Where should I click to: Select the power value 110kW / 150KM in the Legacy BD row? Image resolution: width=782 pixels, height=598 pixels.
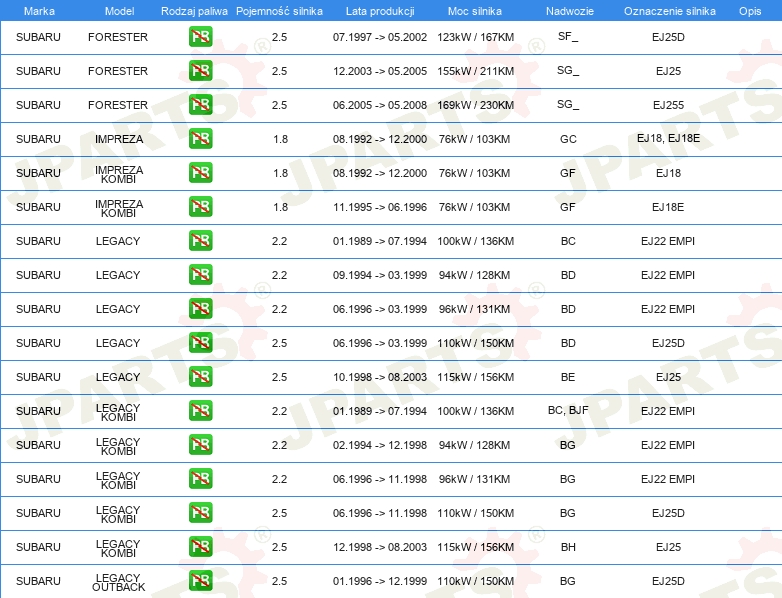[x=475, y=343]
